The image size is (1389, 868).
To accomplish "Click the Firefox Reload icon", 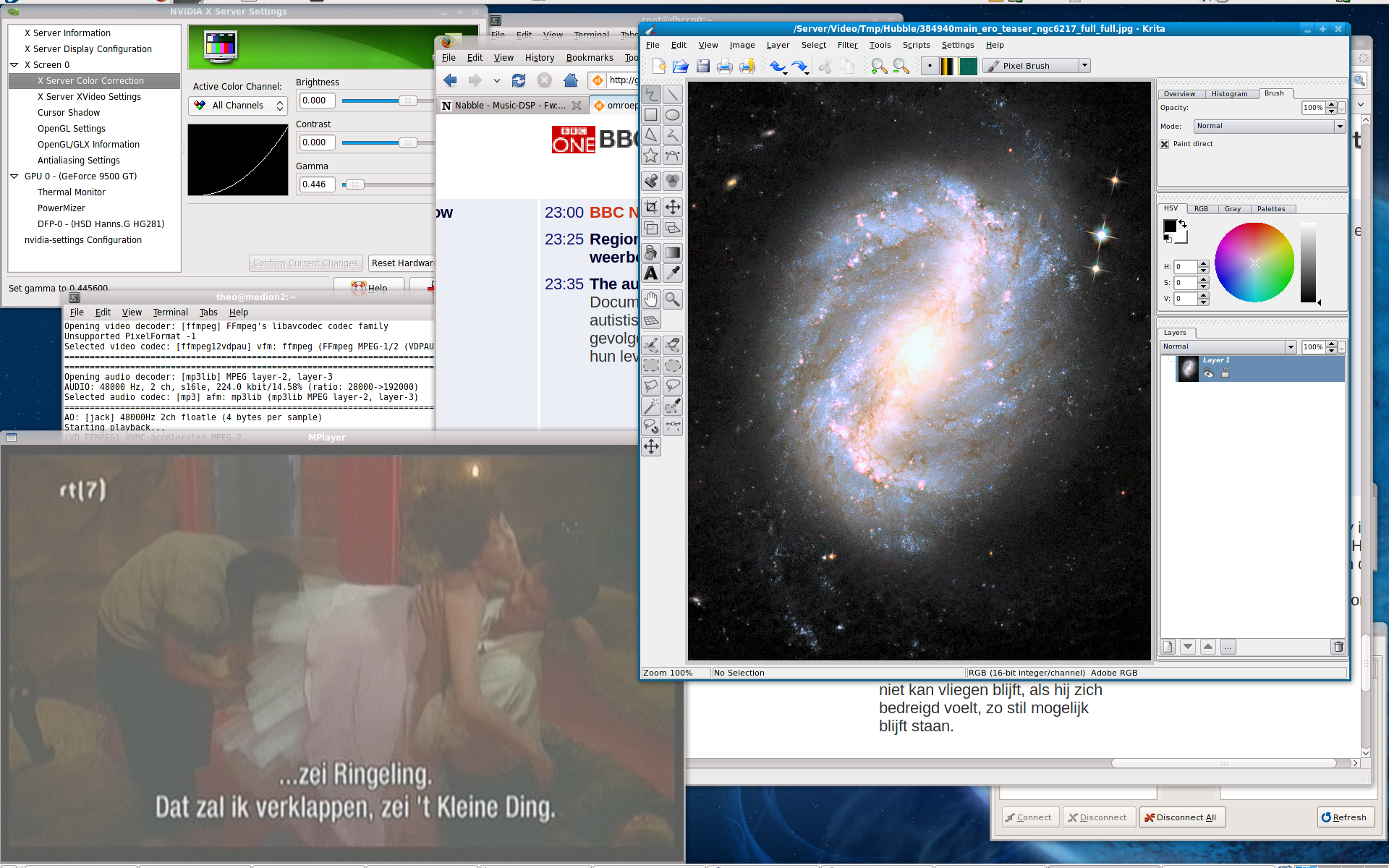I will [519, 80].
